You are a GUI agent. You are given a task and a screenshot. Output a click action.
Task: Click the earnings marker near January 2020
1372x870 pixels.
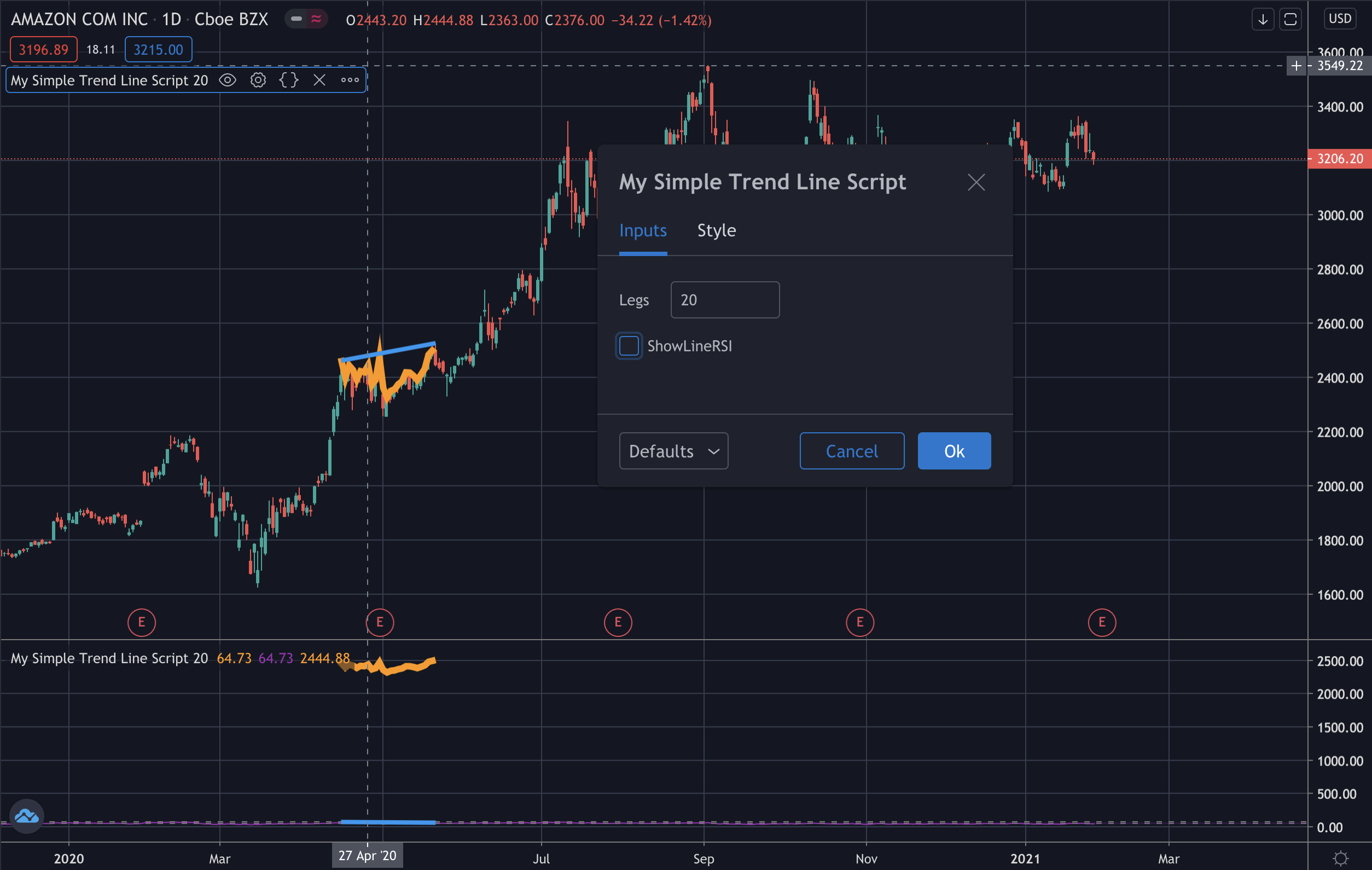click(x=142, y=622)
